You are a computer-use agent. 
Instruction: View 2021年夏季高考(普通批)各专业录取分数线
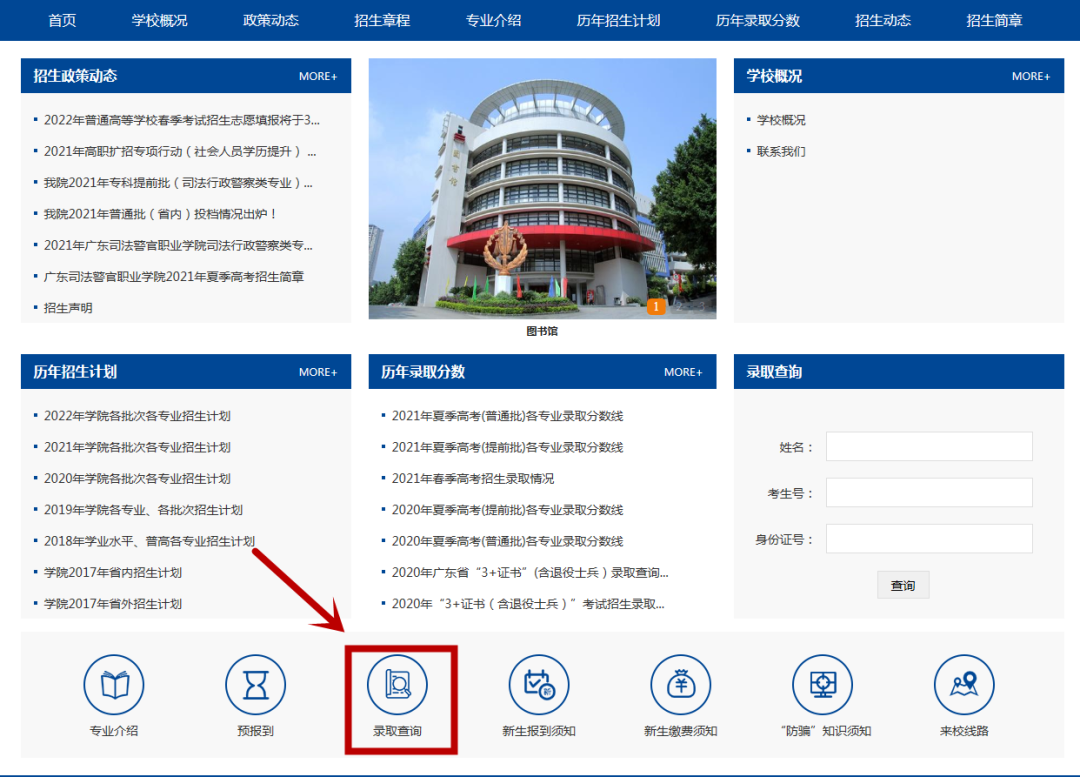tap(505, 416)
